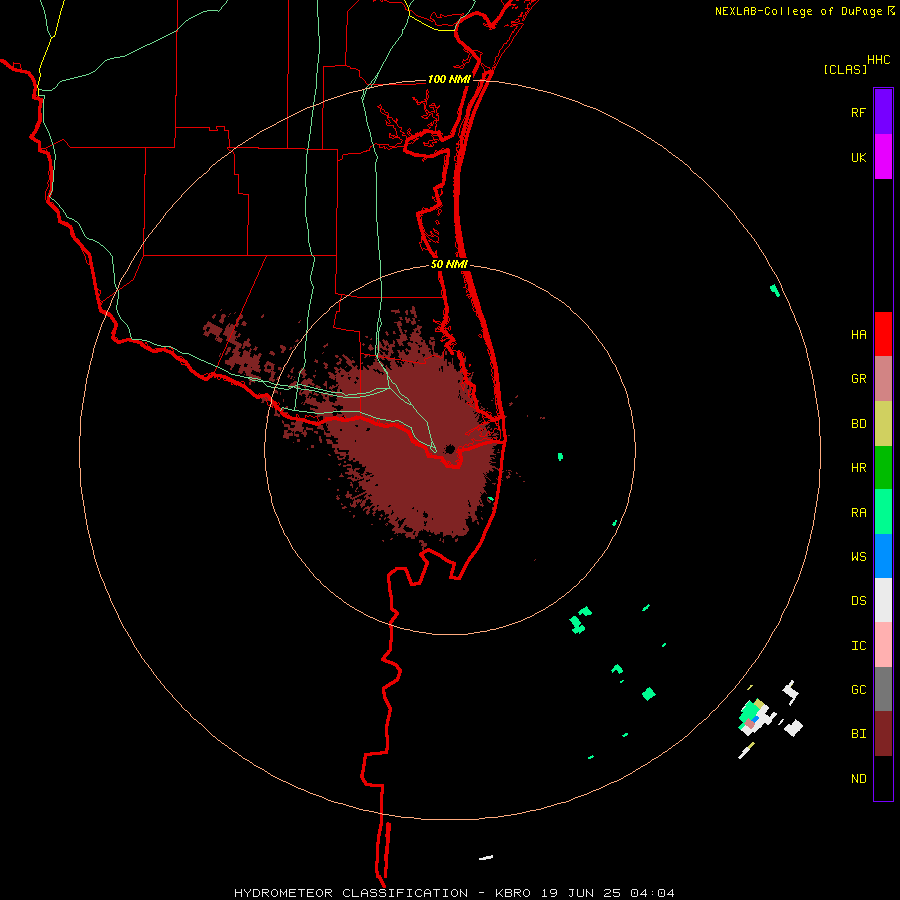Click the DS white legend swatch
This screenshot has width=900, height=900.
click(883, 600)
